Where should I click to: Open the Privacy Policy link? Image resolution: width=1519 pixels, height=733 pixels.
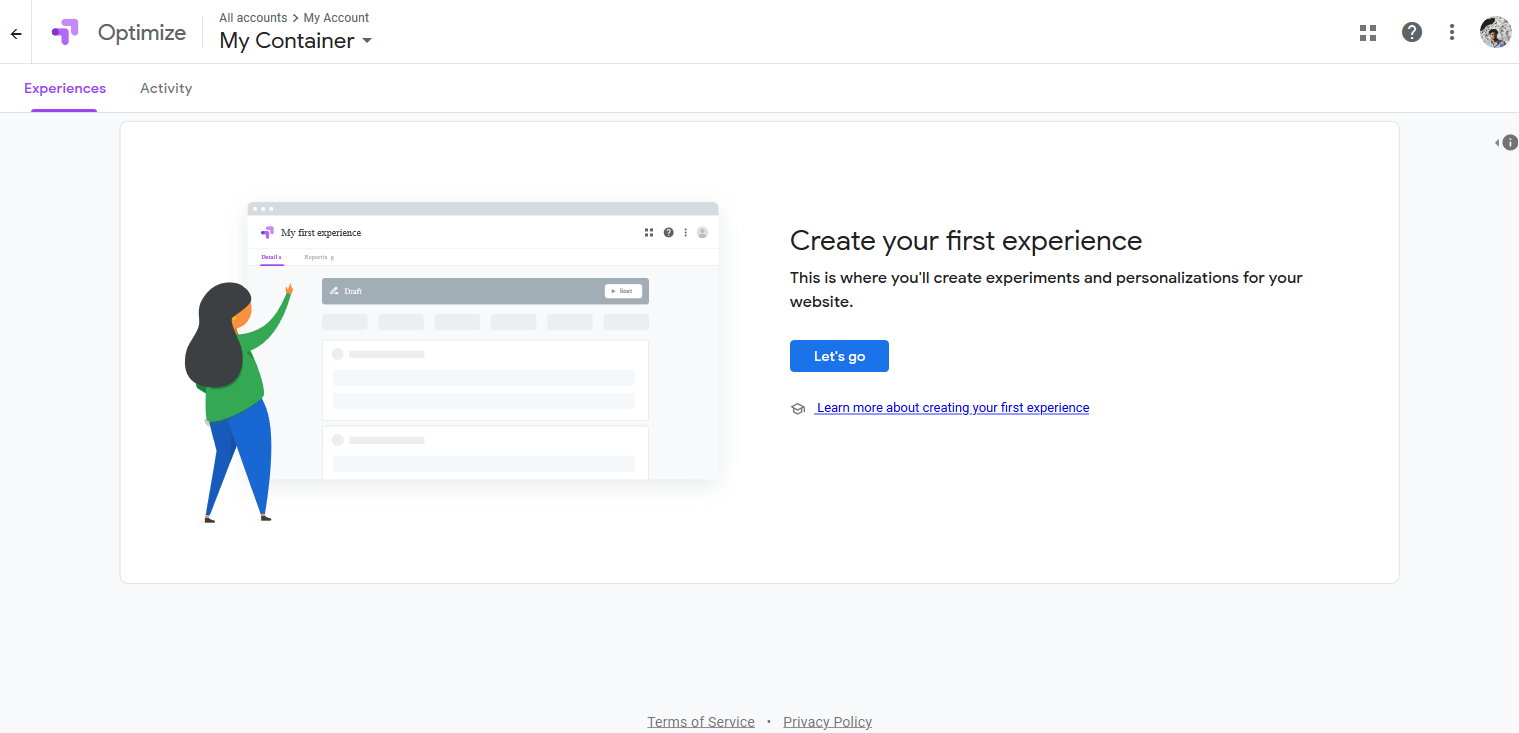(x=827, y=722)
